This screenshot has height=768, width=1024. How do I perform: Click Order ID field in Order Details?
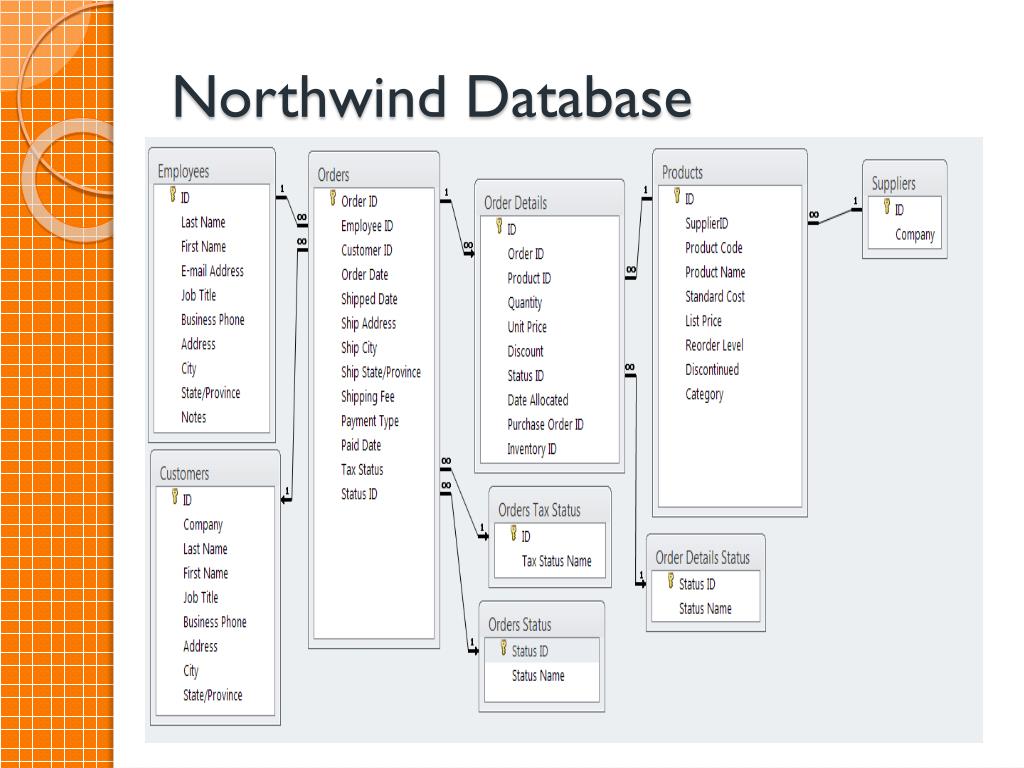pos(526,254)
